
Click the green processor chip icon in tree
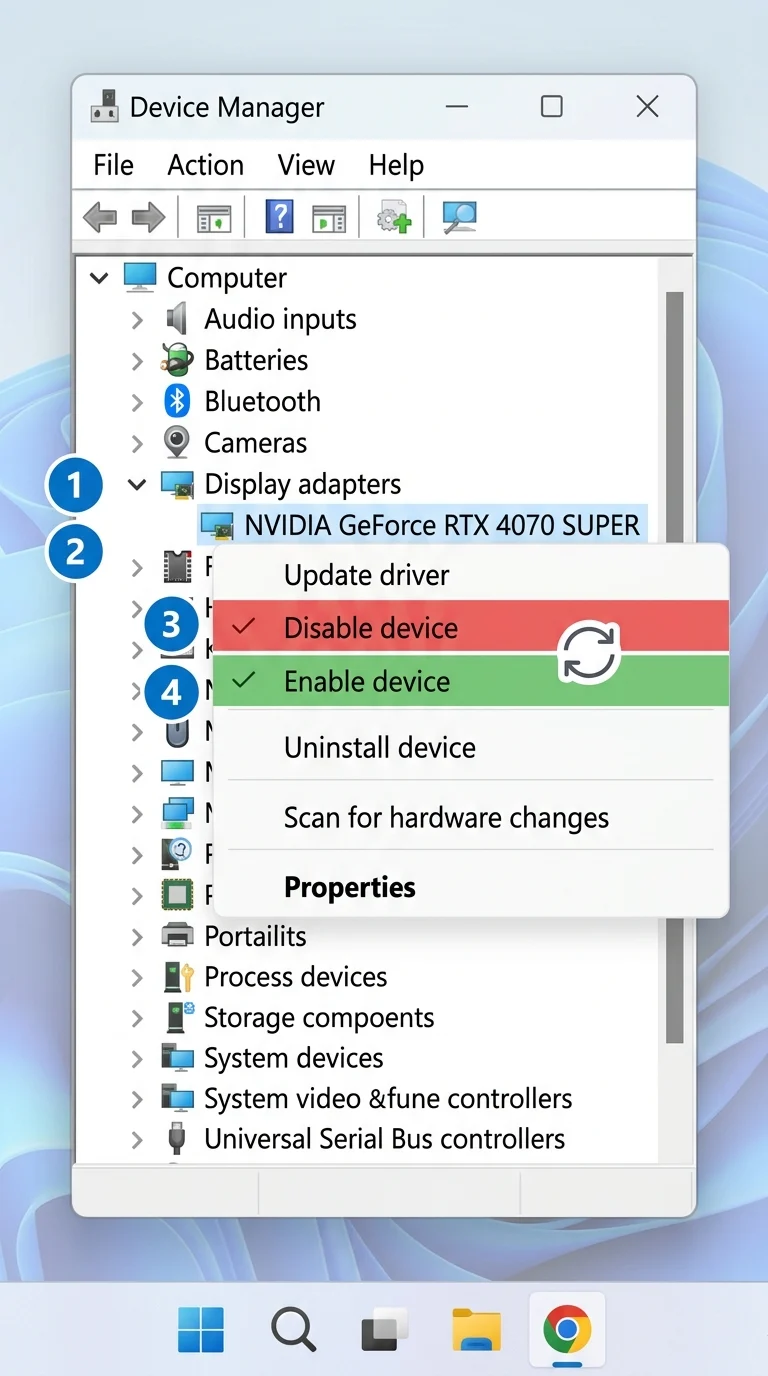(x=177, y=895)
